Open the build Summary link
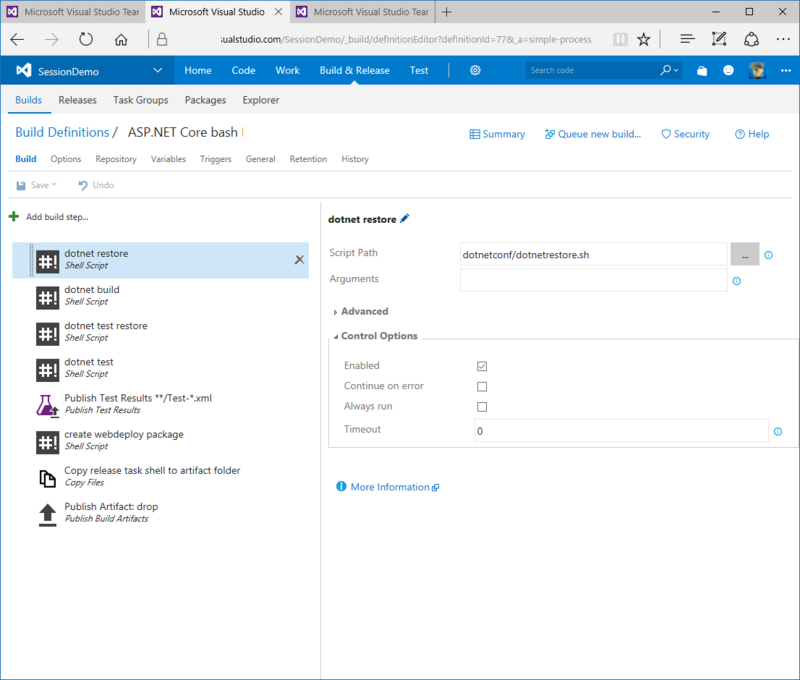 497,134
